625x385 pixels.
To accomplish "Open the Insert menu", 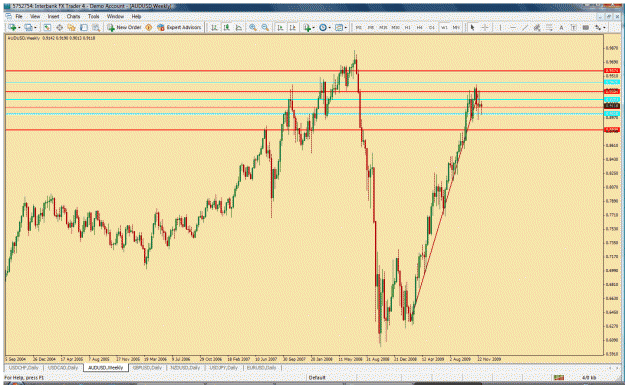I will coord(53,16).
